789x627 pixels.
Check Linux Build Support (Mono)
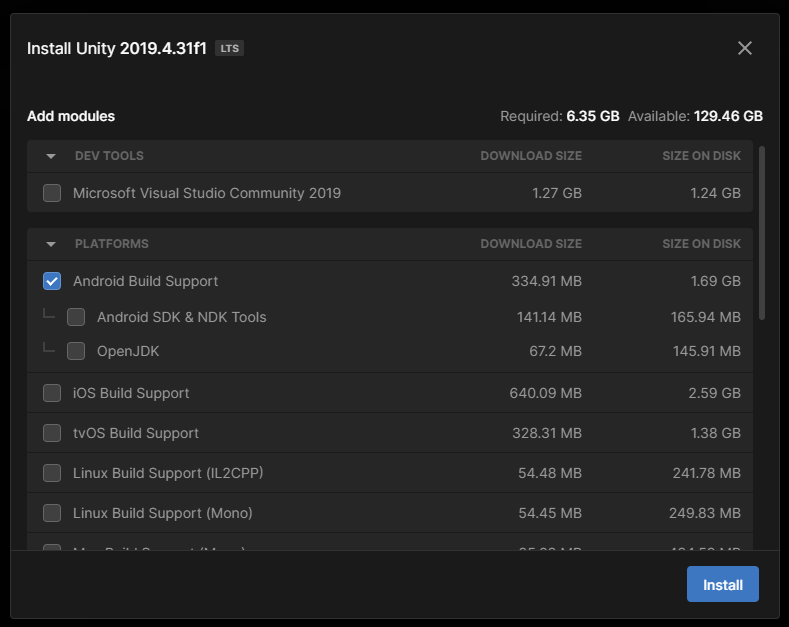(x=52, y=513)
